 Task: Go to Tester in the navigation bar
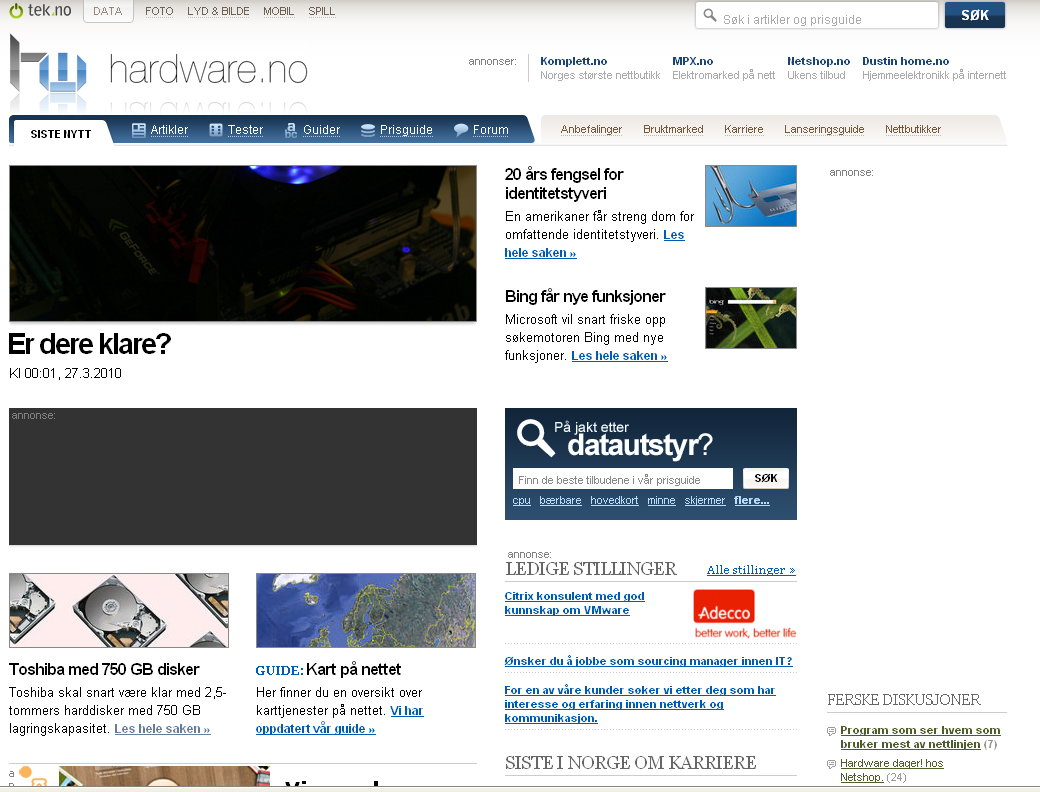245,130
